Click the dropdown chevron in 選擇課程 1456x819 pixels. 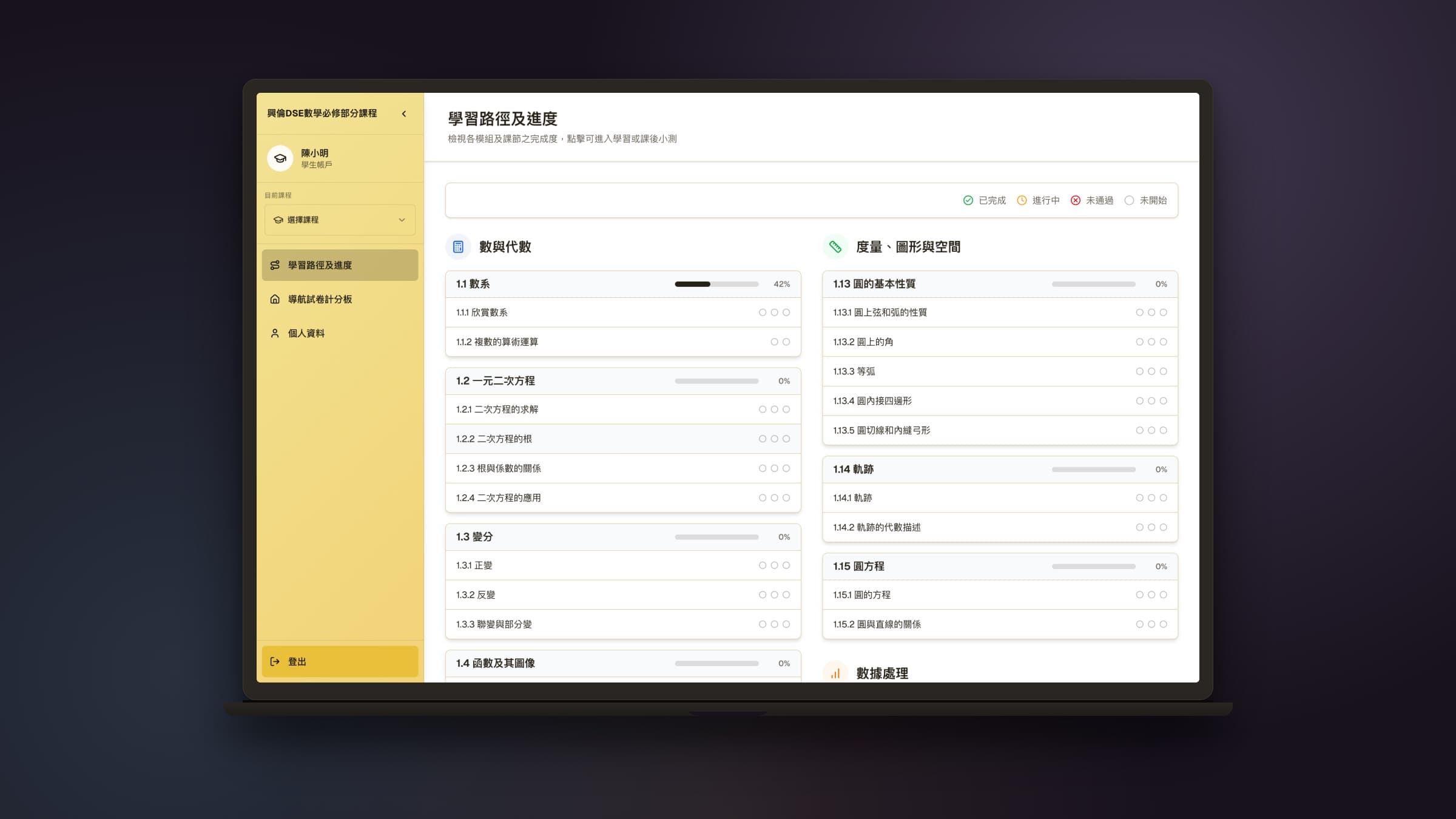[x=402, y=220]
